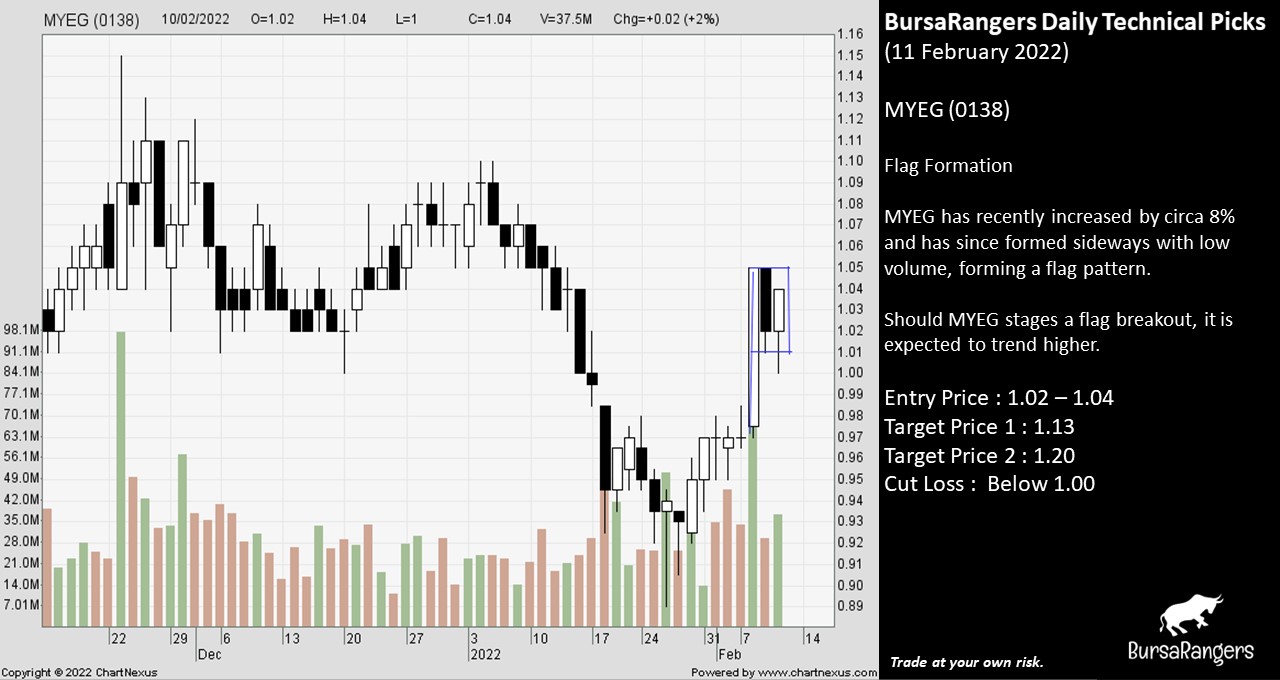
Task: Select MYEG (0138) in the right panel
Action: point(947,110)
